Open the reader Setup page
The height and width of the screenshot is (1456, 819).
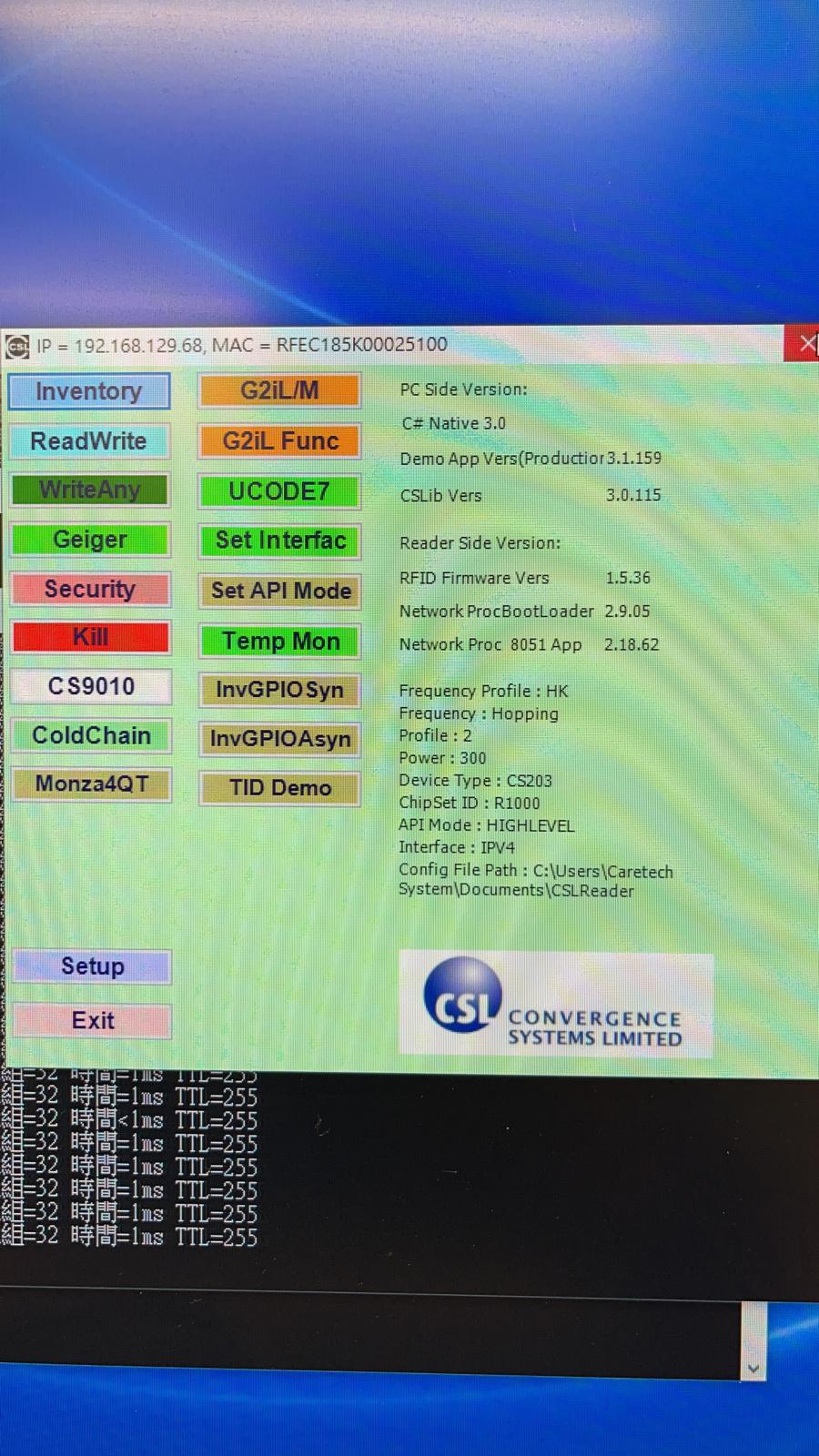[92, 966]
